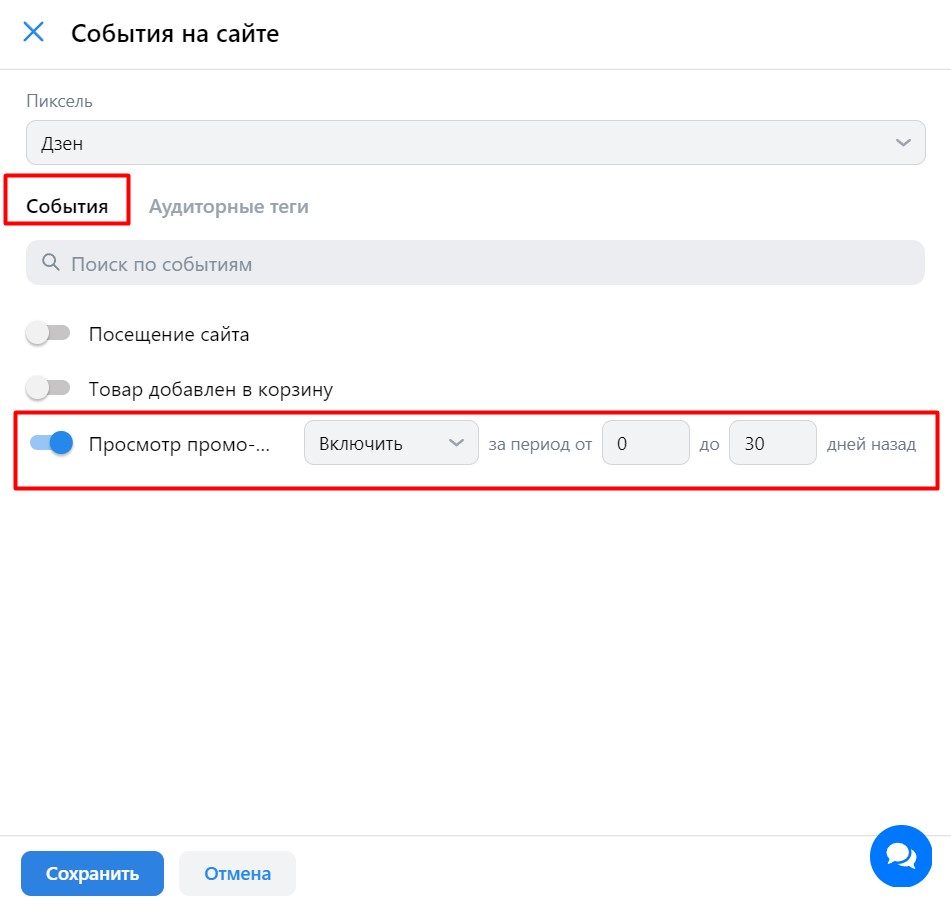Expand the Включить condition dropdown
Image resolution: width=951 pixels, height=905 pixels.
pos(390,443)
